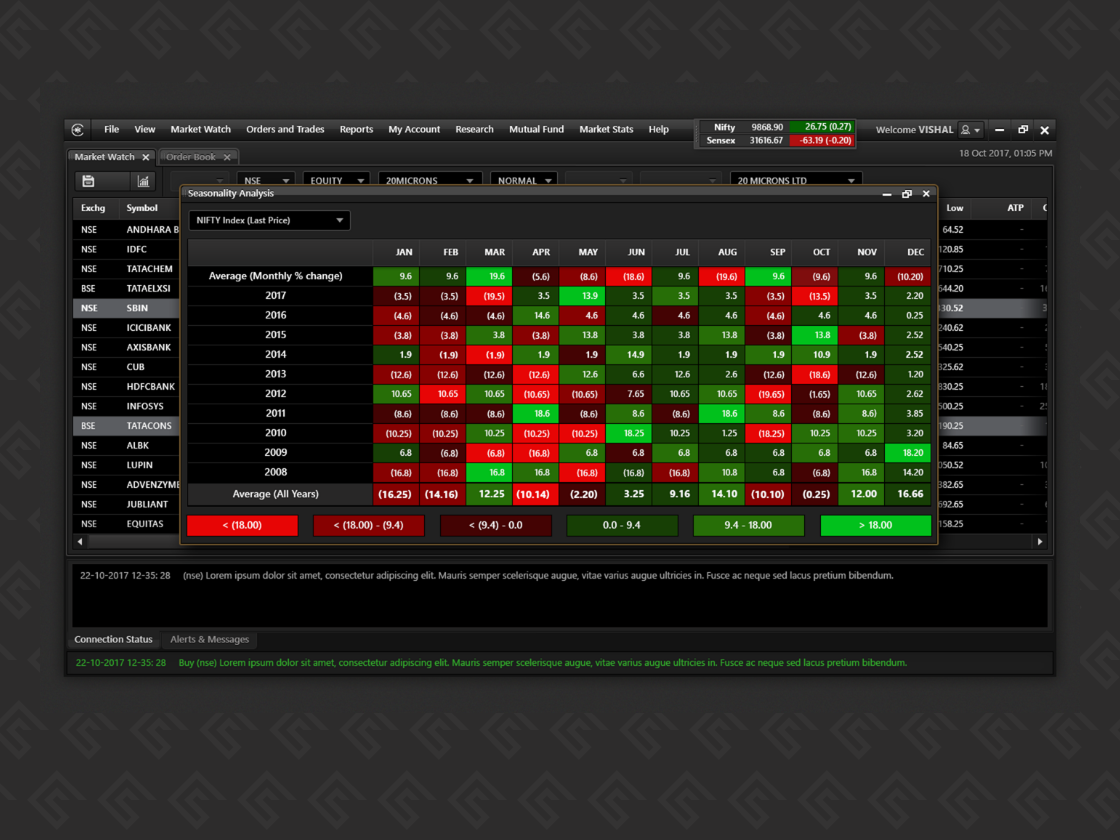Close the Order Book tab

click(227, 157)
